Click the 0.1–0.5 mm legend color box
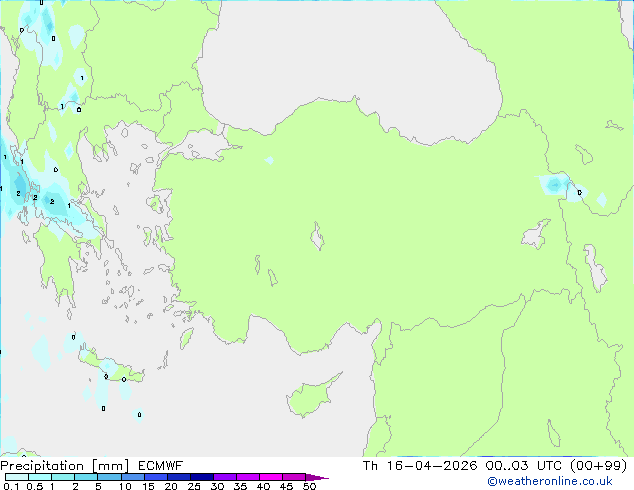 coord(17,477)
